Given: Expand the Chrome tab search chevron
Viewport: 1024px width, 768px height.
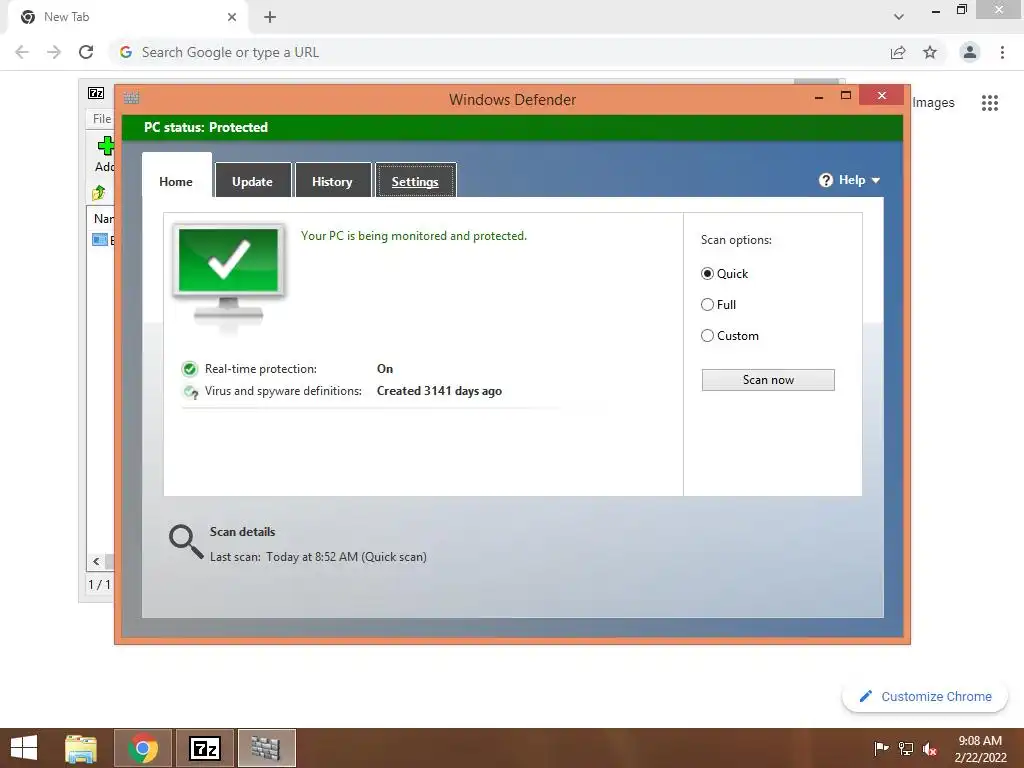Looking at the screenshot, I should point(899,17).
